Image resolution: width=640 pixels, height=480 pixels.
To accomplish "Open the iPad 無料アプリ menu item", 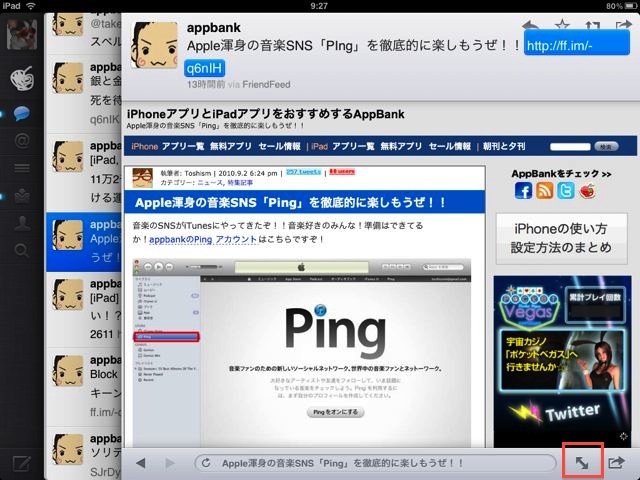I will pos(401,146).
